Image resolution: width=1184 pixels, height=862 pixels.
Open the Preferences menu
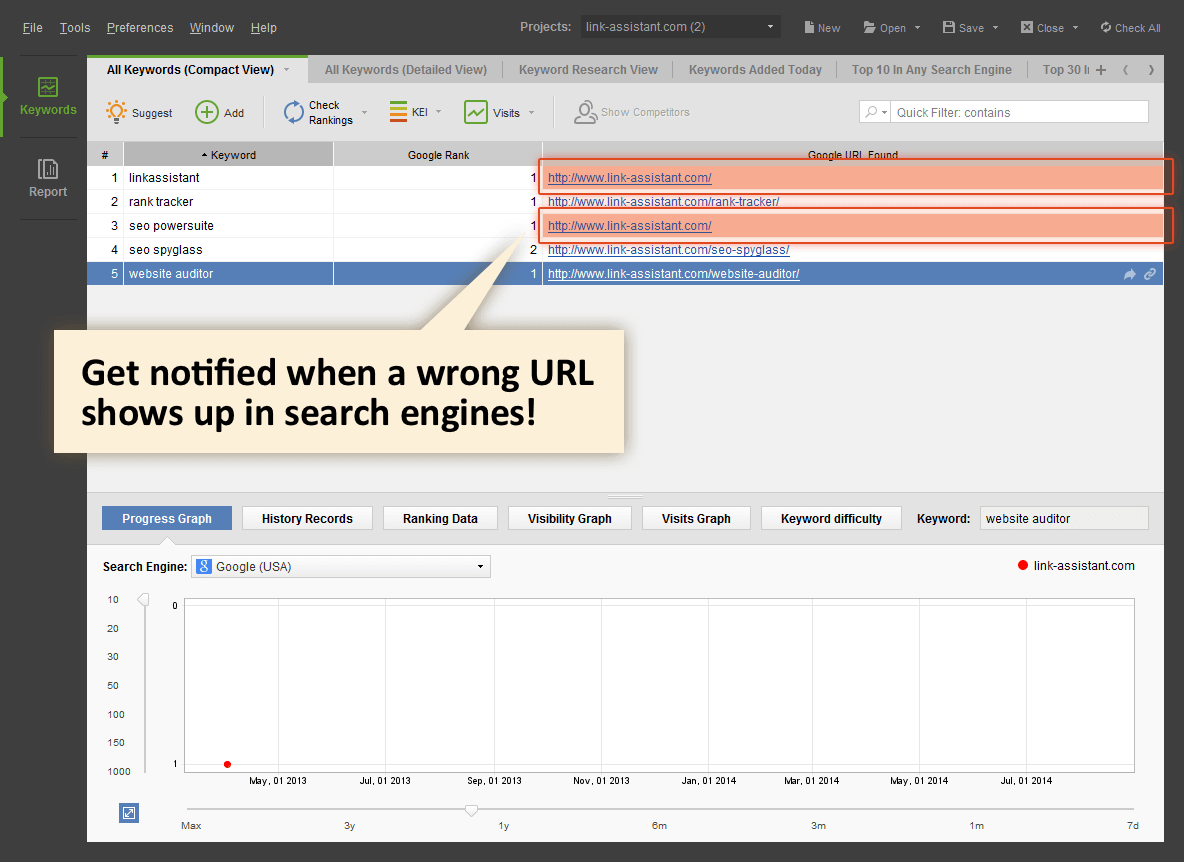[140, 27]
